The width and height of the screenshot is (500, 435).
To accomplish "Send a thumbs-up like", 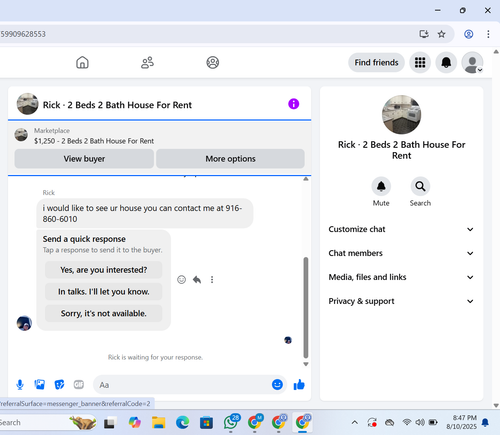I will point(299,385).
